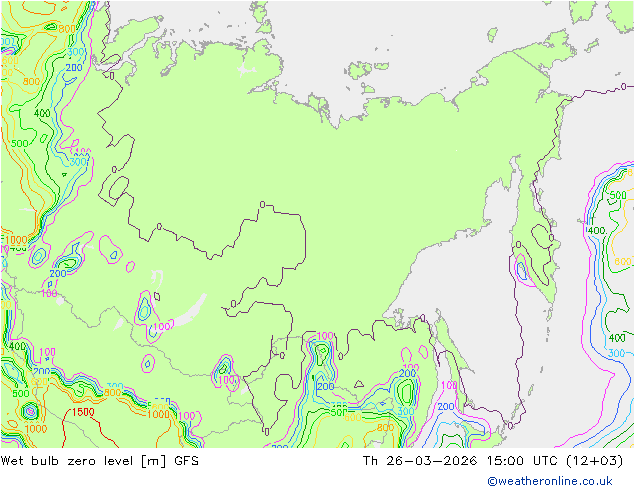634x490 pixels.
Task: Click the 'Wet bulb zero level [m] GFS' title
Action: [100, 461]
